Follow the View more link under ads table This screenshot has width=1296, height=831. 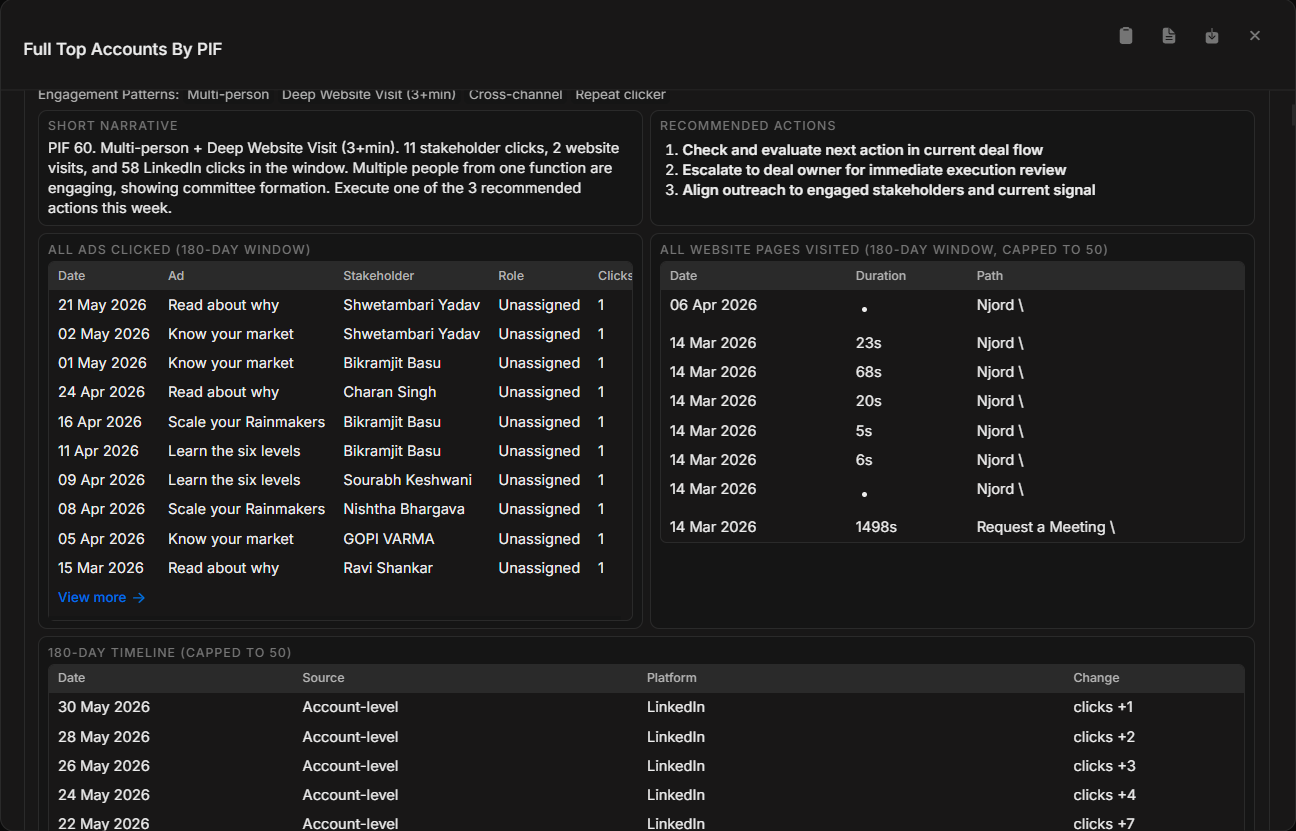101,597
